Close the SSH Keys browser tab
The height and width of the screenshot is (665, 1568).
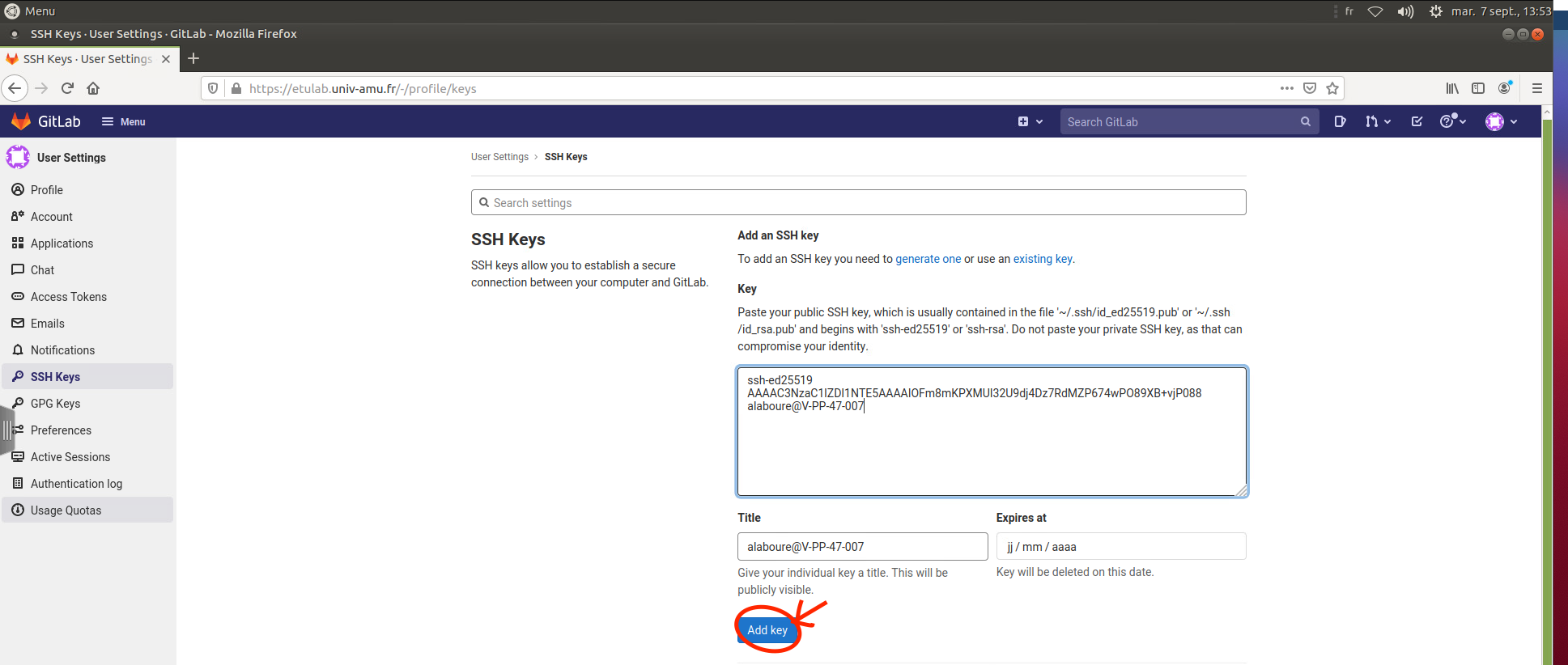[166, 59]
